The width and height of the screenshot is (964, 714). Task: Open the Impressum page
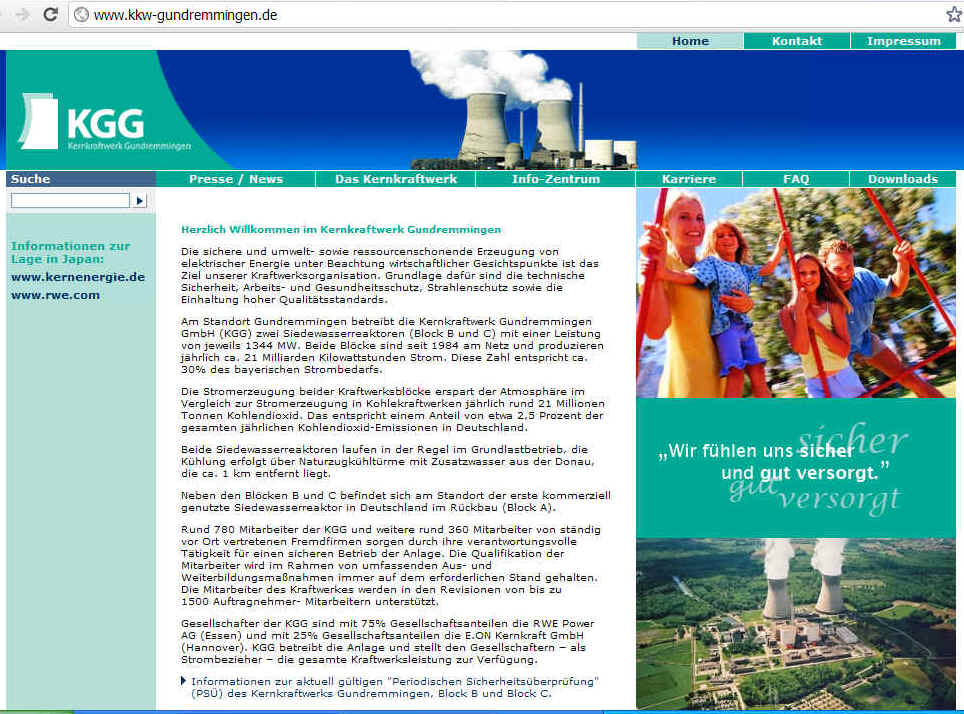(903, 41)
